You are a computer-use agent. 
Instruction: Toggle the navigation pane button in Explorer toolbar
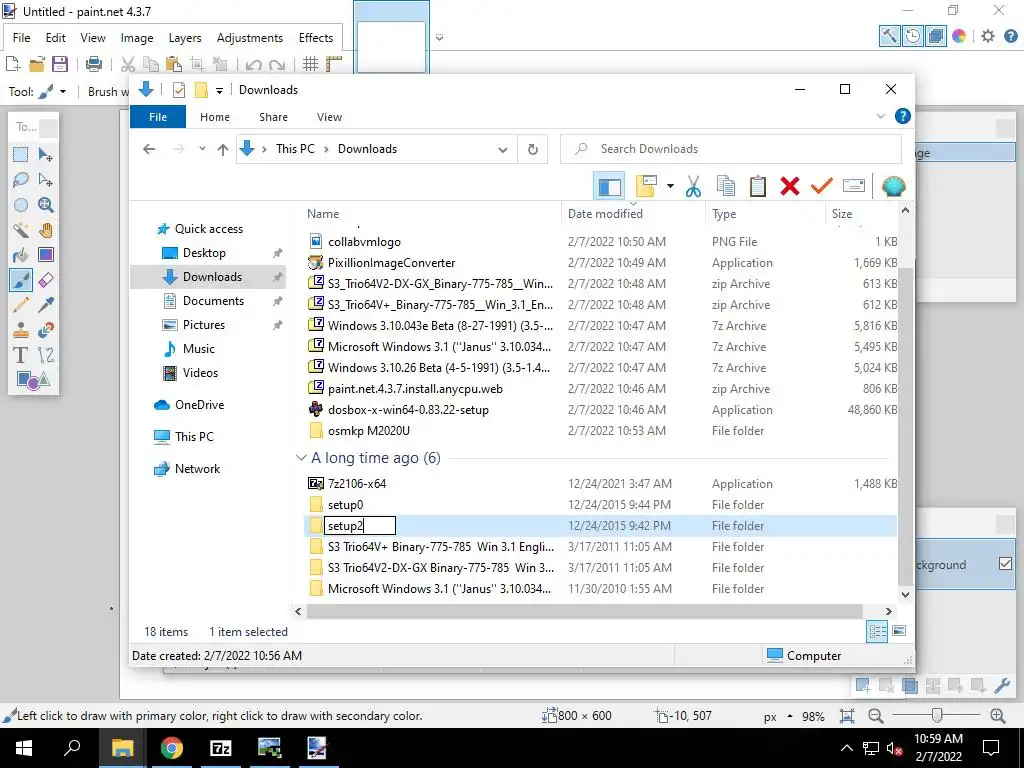point(609,186)
